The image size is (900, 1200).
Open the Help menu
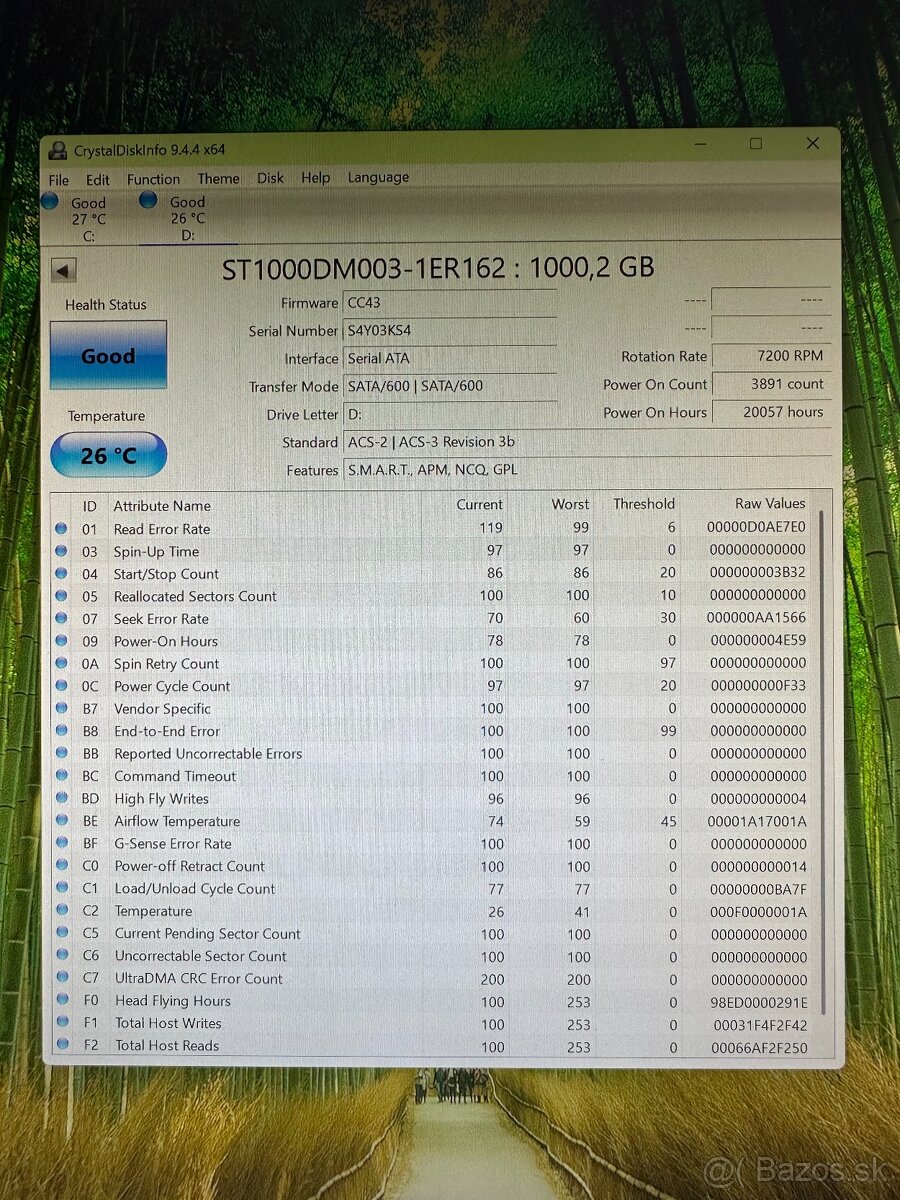click(316, 177)
